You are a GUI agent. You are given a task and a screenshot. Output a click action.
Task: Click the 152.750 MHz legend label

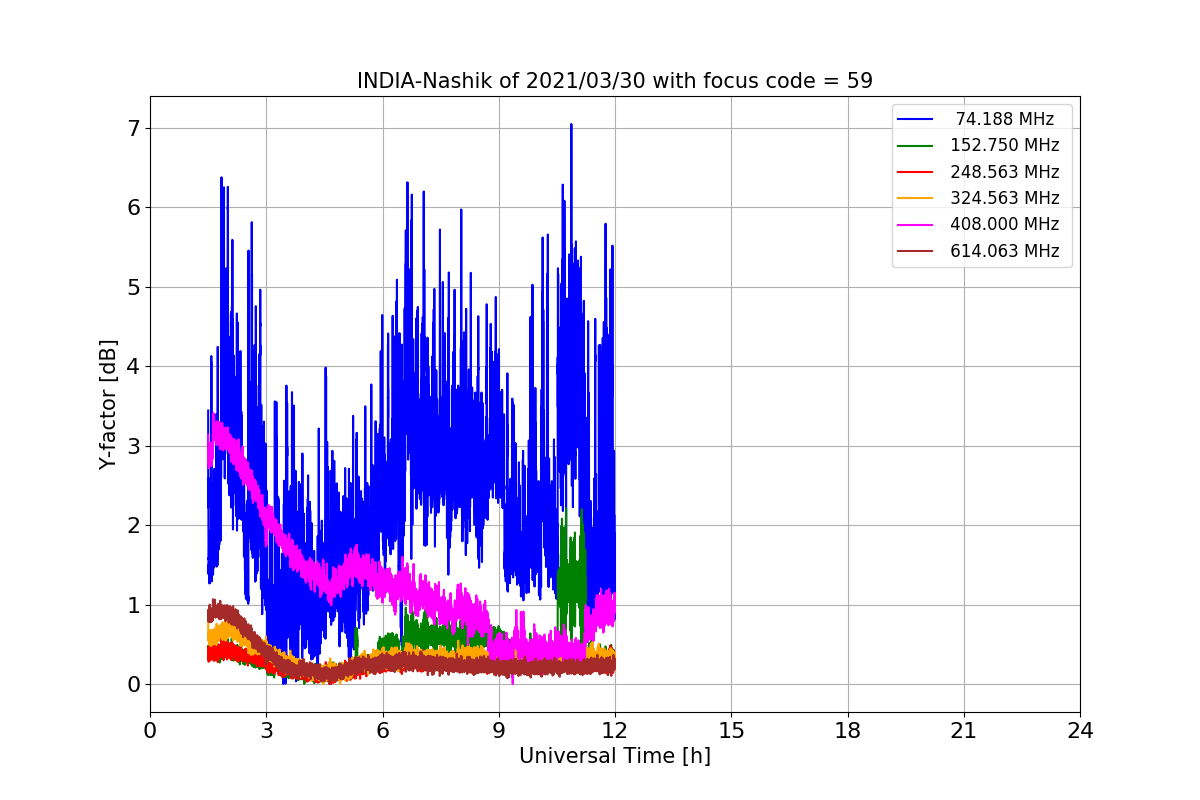tap(1005, 145)
